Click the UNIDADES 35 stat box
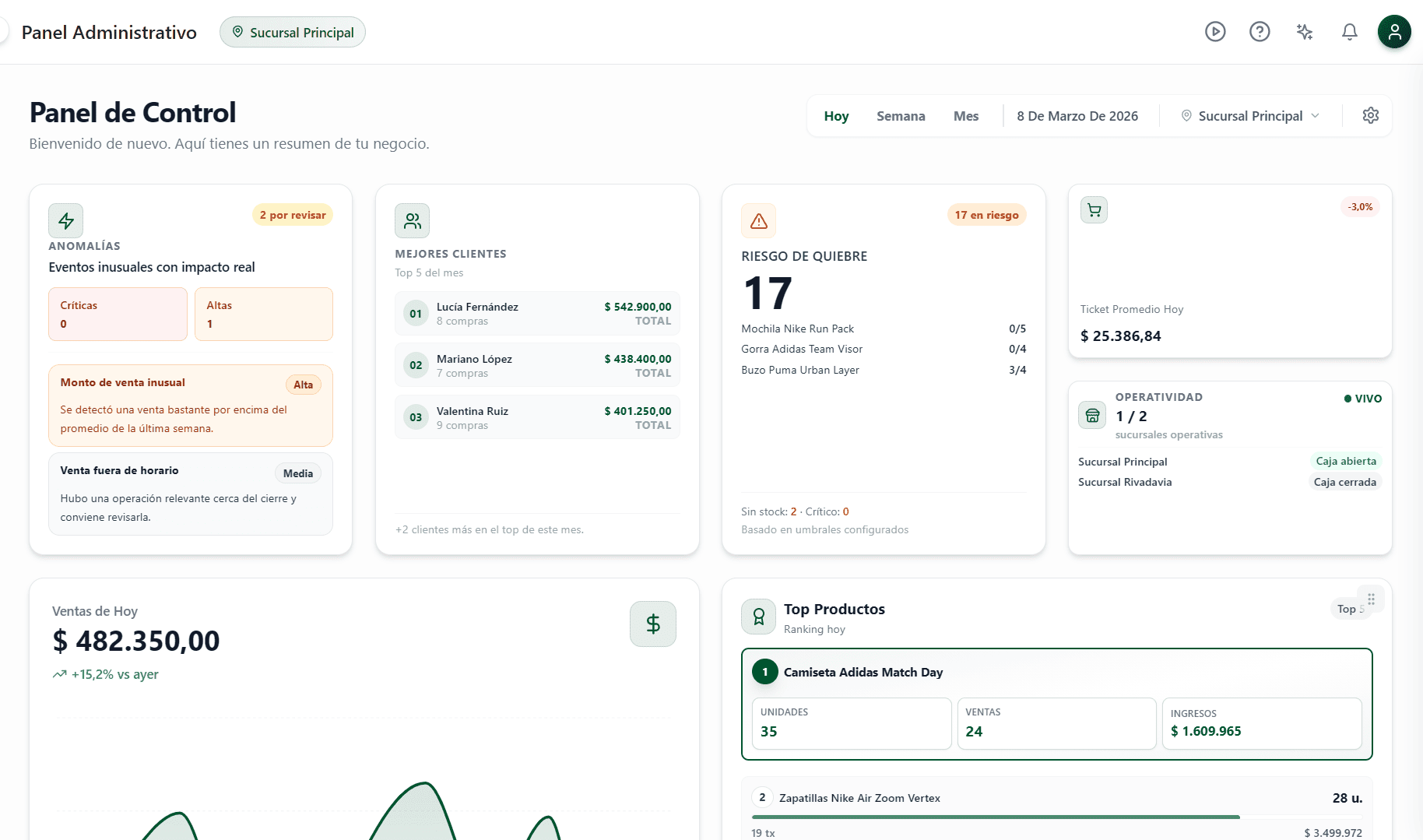Image resolution: width=1423 pixels, height=840 pixels. (852, 723)
